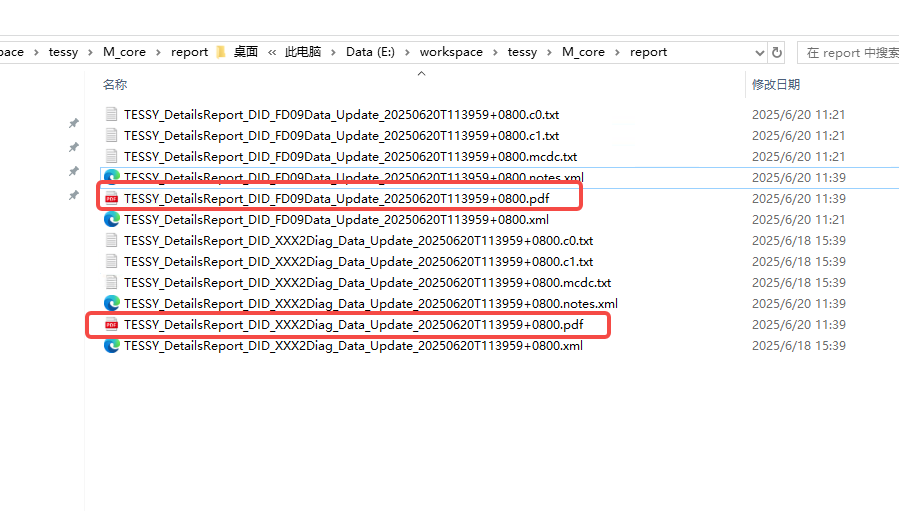
Task: Click the text file icon for FD09Data_Update c1.txt
Action: tap(111, 135)
